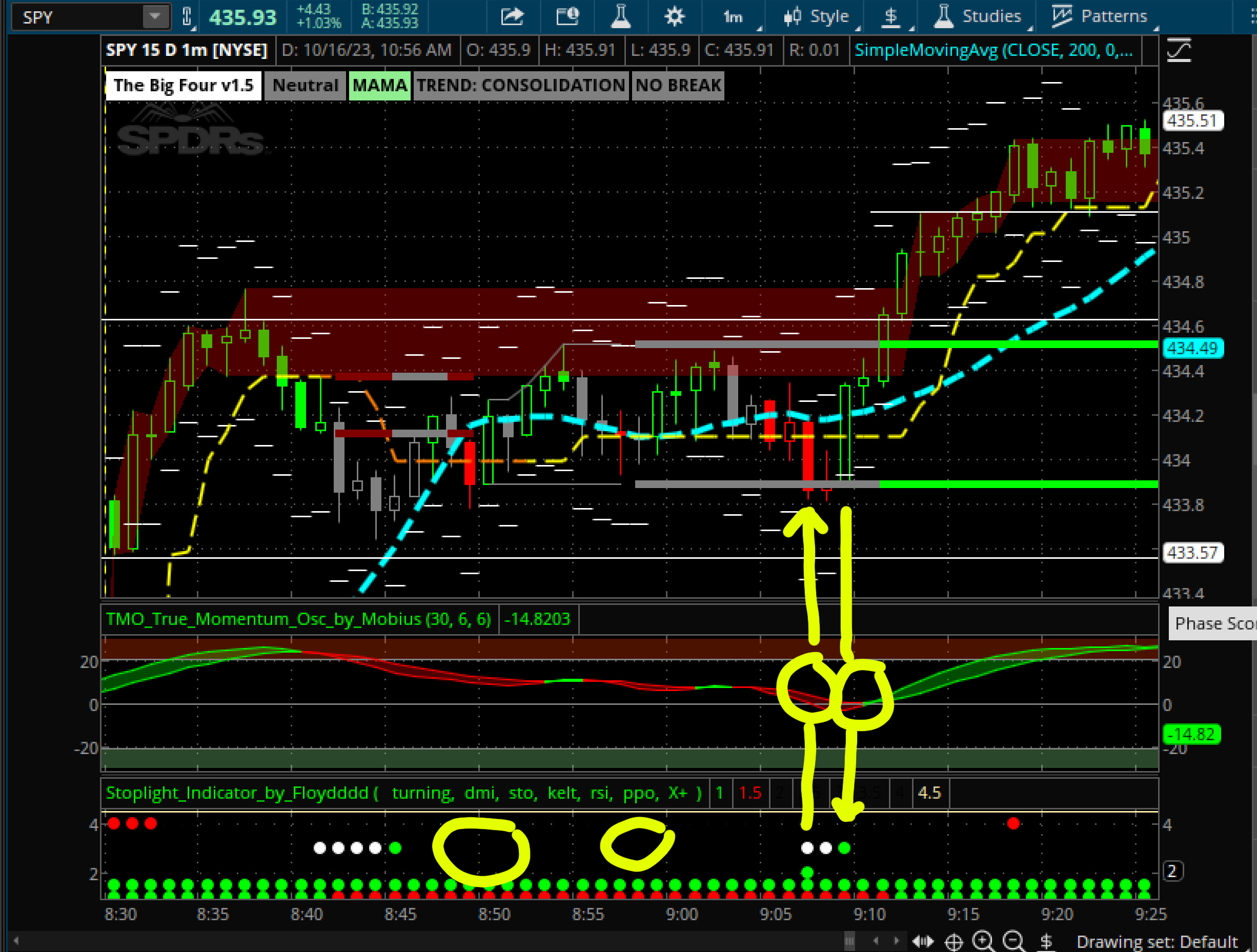Viewport: 1257px width, 952px height.
Task: Click the Phase Score button
Action: (1214, 623)
